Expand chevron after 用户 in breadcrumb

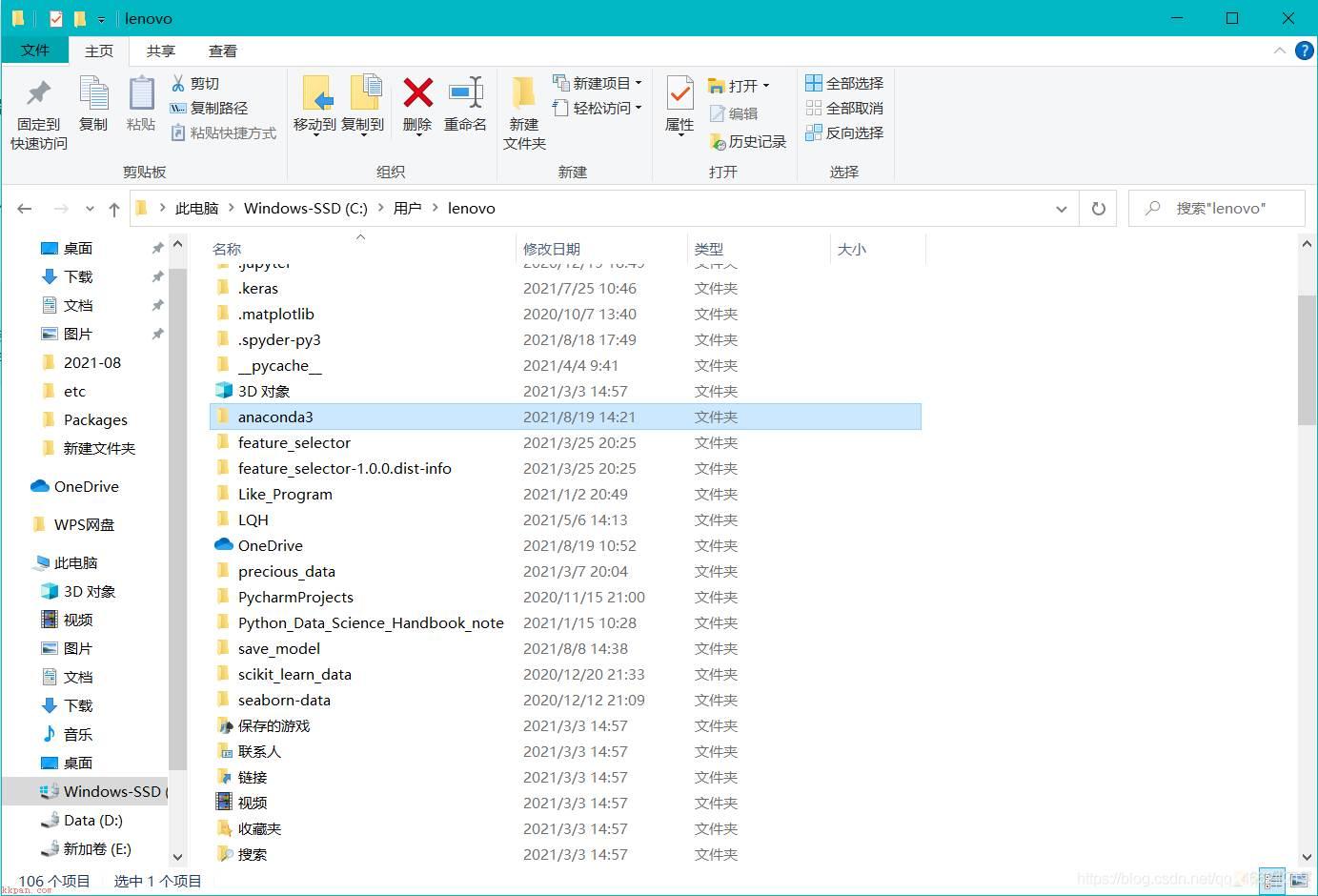[435, 208]
